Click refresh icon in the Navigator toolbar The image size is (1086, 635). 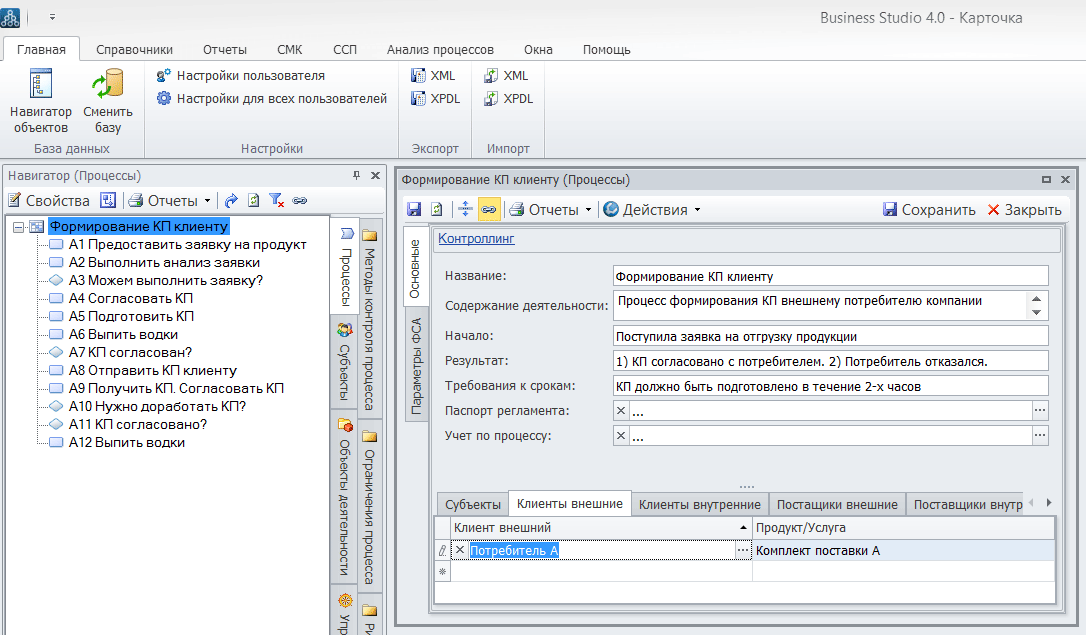click(x=254, y=200)
